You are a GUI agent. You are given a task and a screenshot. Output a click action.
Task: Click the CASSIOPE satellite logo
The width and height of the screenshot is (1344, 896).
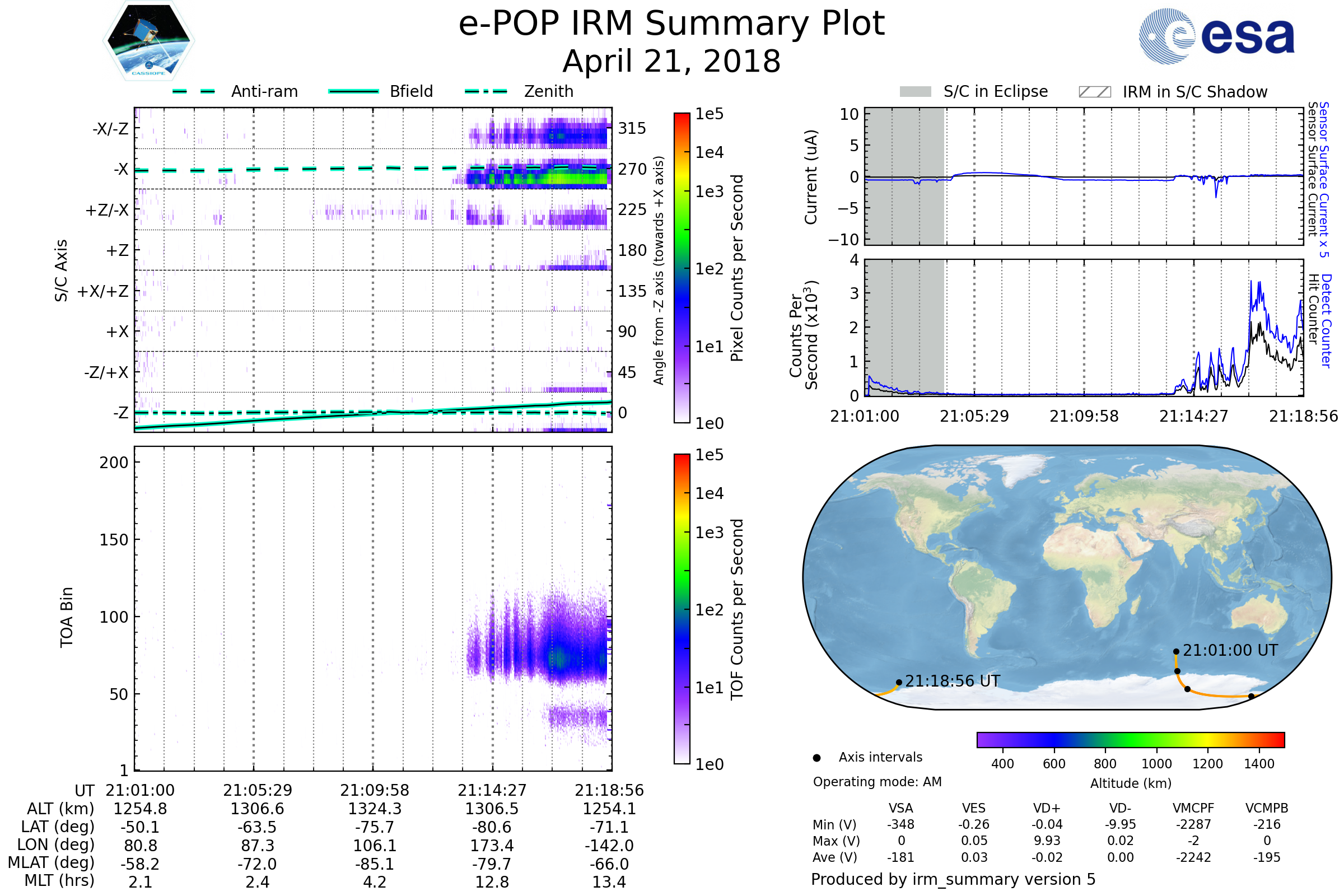click(x=148, y=41)
